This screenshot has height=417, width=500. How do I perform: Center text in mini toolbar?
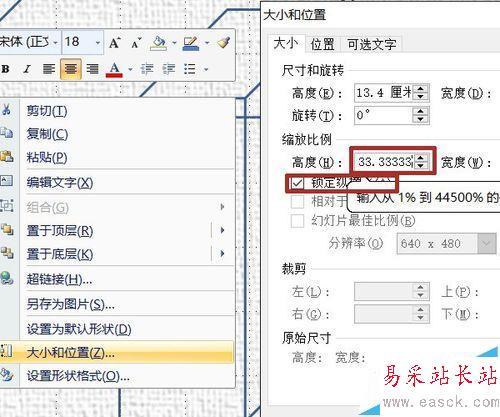coord(71,69)
